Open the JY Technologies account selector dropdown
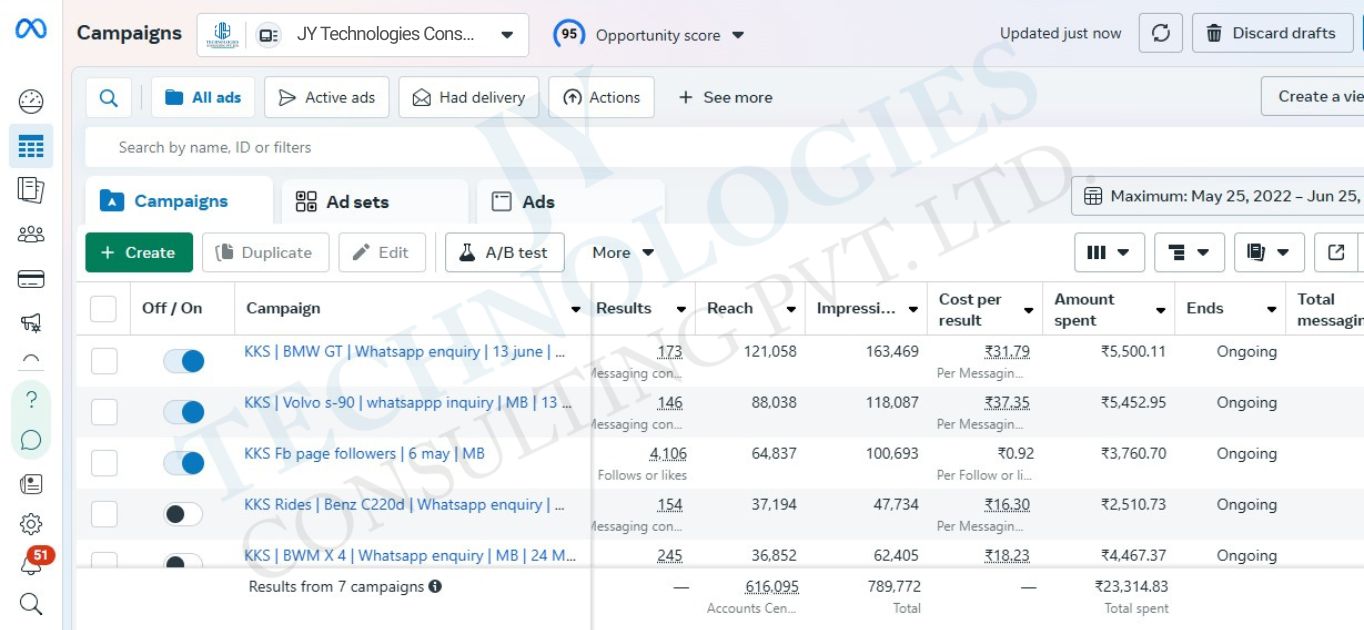The height and width of the screenshot is (630, 1364). pos(362,34)
